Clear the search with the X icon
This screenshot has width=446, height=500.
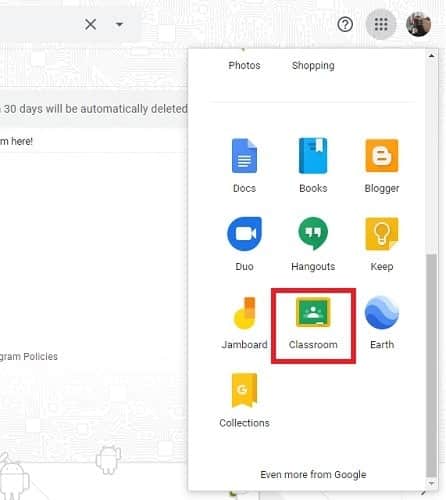(x=90, y=24)
